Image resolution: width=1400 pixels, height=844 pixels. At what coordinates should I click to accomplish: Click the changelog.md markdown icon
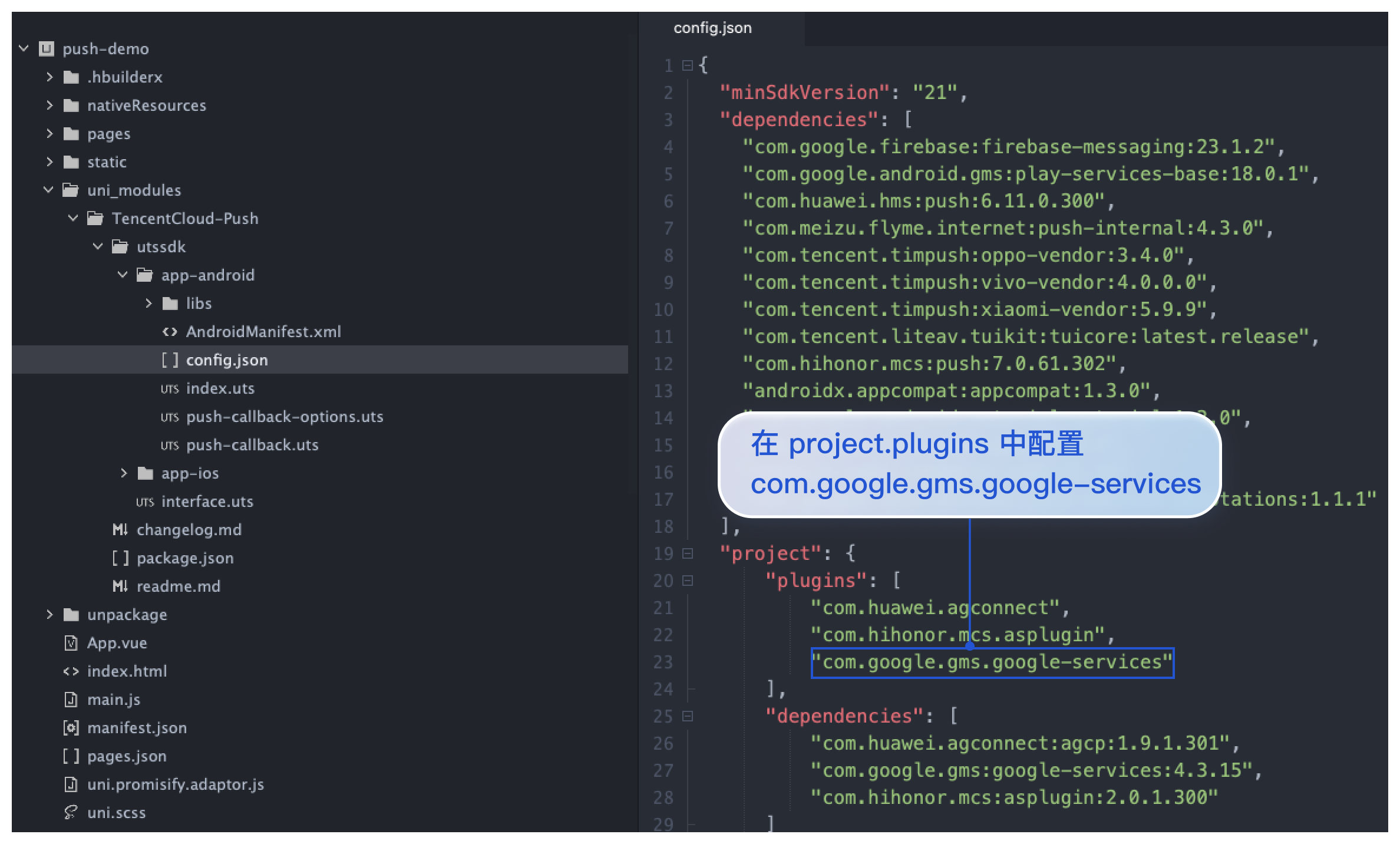coord(120,530)
